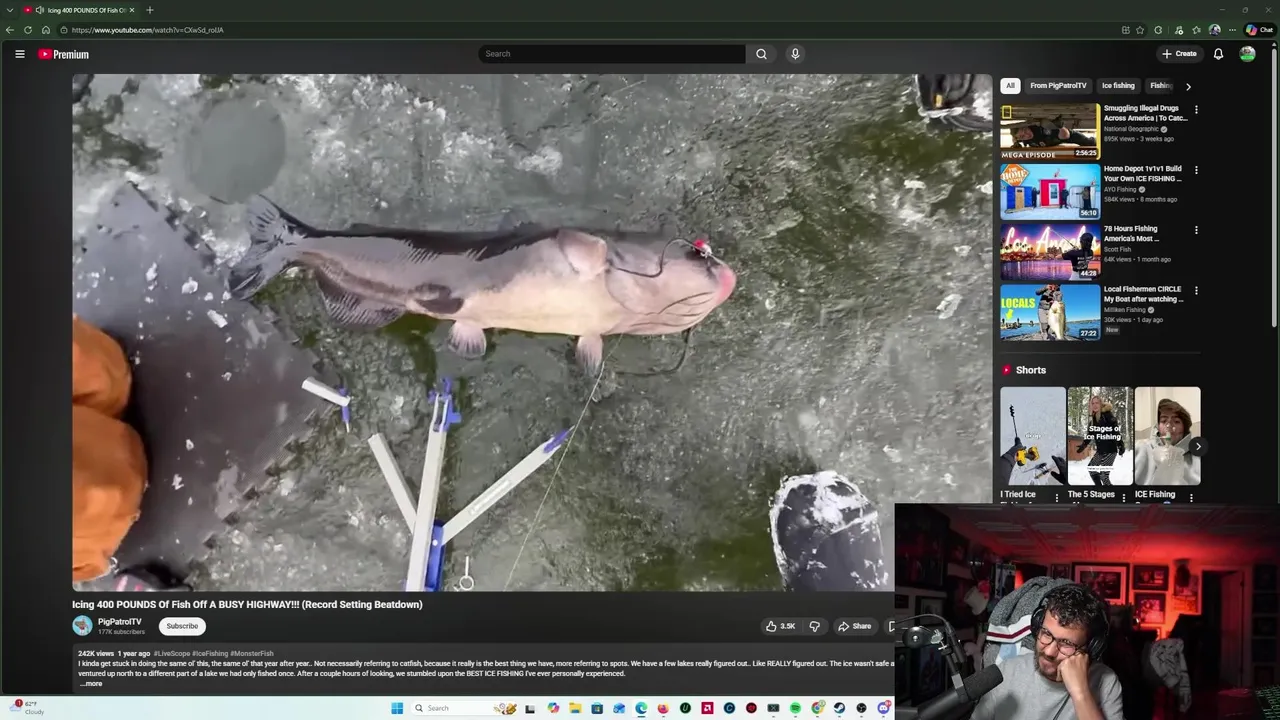This screenshot has width=1280, height=720.
Task: Open options for the ICE Fishing Short
Action: [1190, 497]
